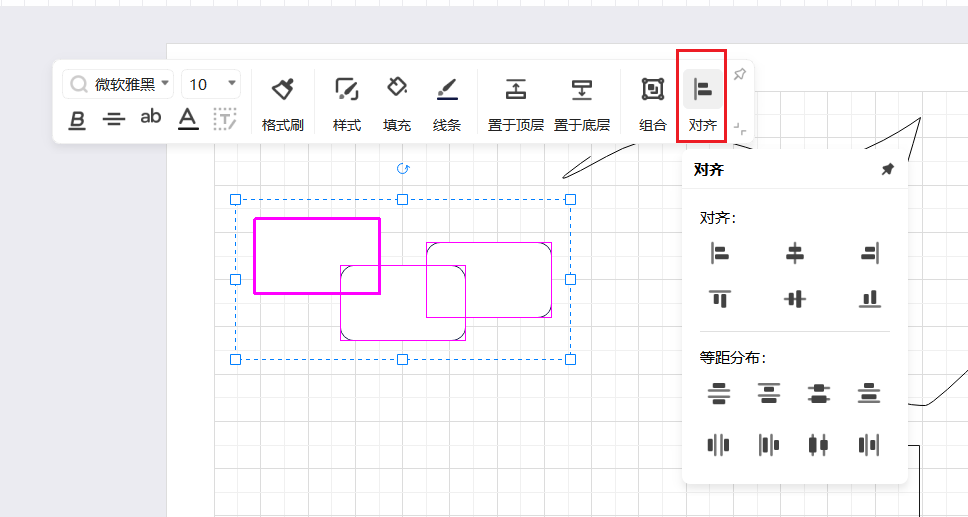Open the 线条 line color tool
The width and height of the screenshot is (968, 517).
pyautogui.click(x=447, y=90)
